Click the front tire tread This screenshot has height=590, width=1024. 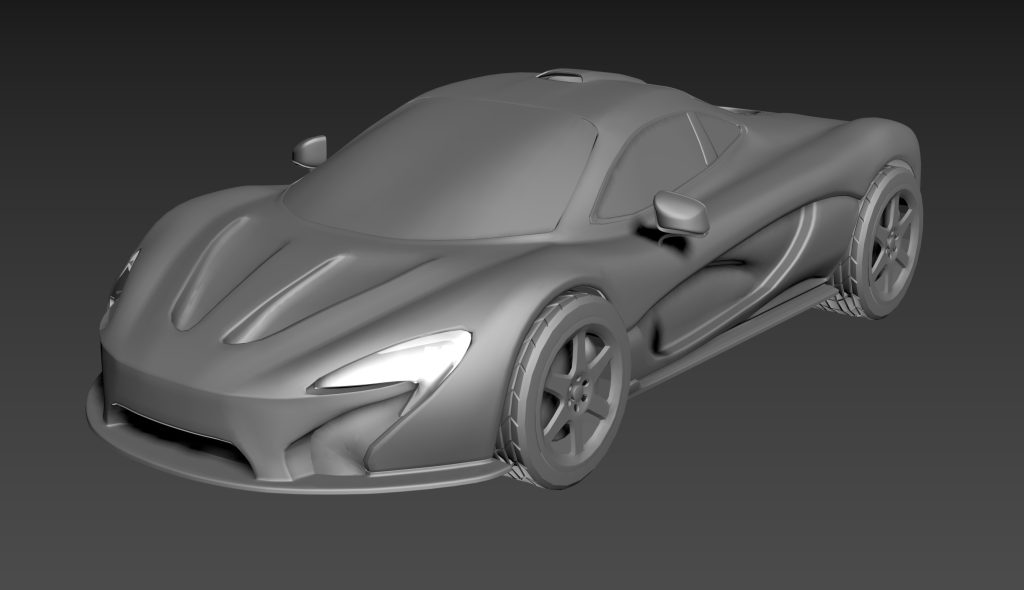(x=522, y=440)
